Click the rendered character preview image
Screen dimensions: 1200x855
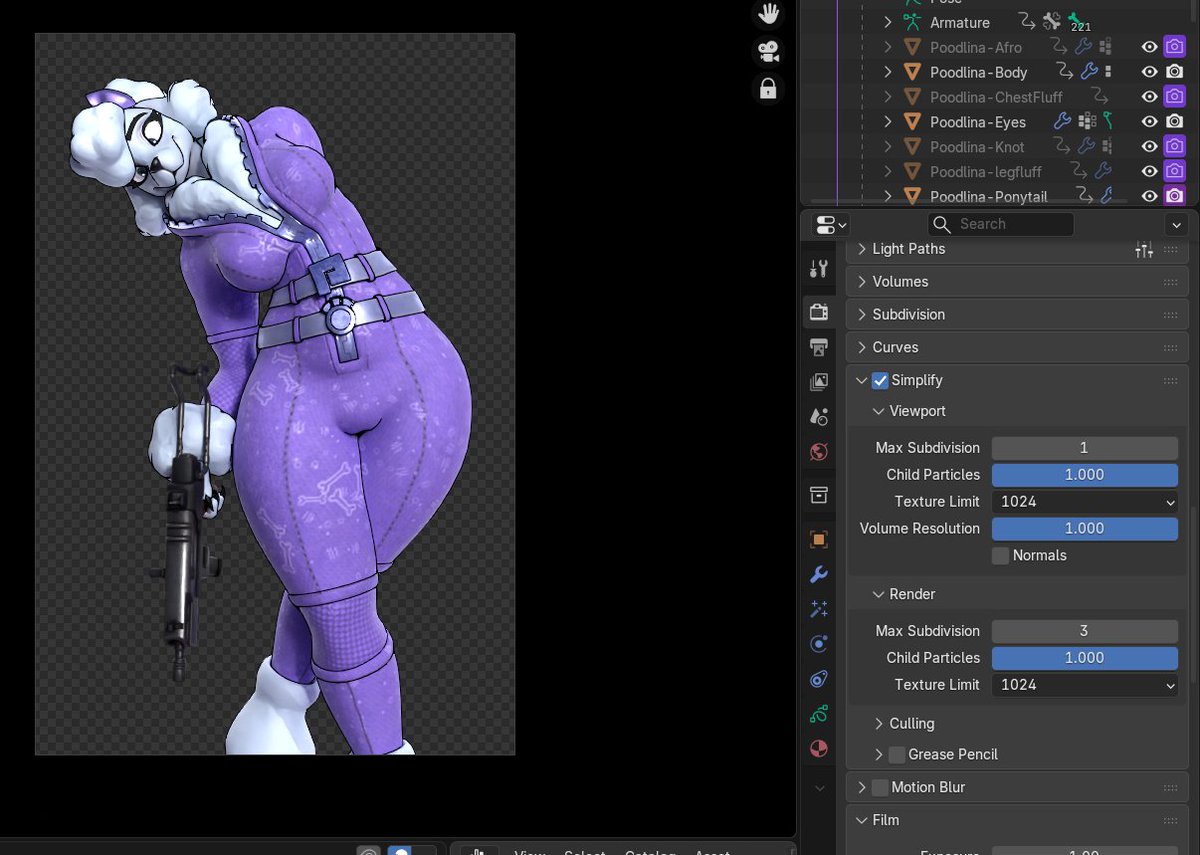(275, 394)
